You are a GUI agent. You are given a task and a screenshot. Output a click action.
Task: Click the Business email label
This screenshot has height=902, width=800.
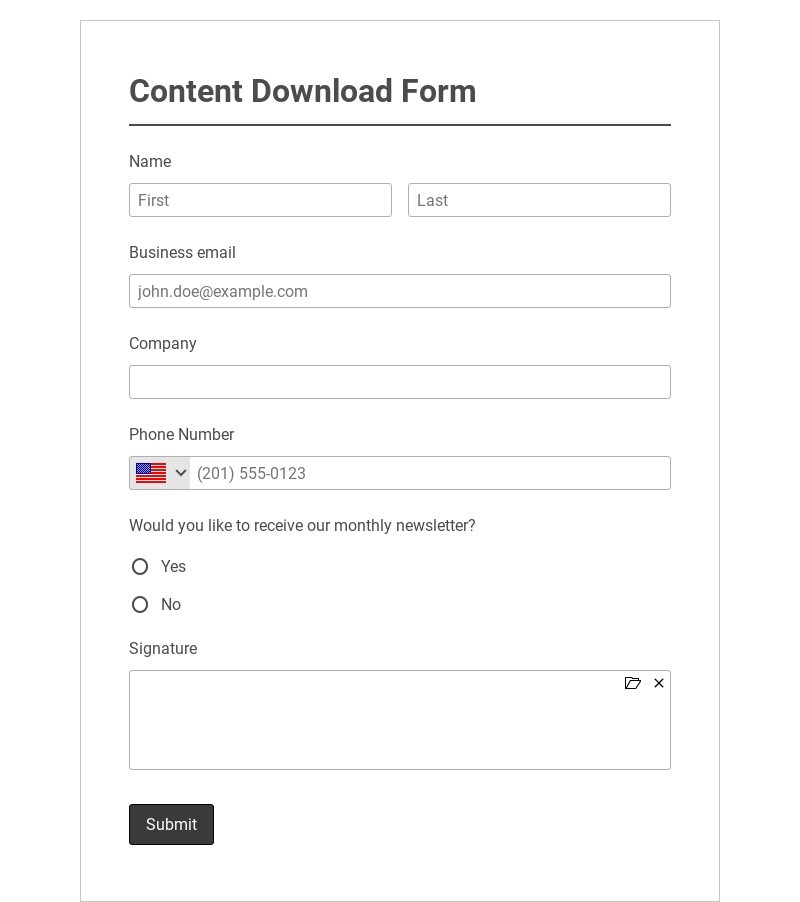point(182,253)
